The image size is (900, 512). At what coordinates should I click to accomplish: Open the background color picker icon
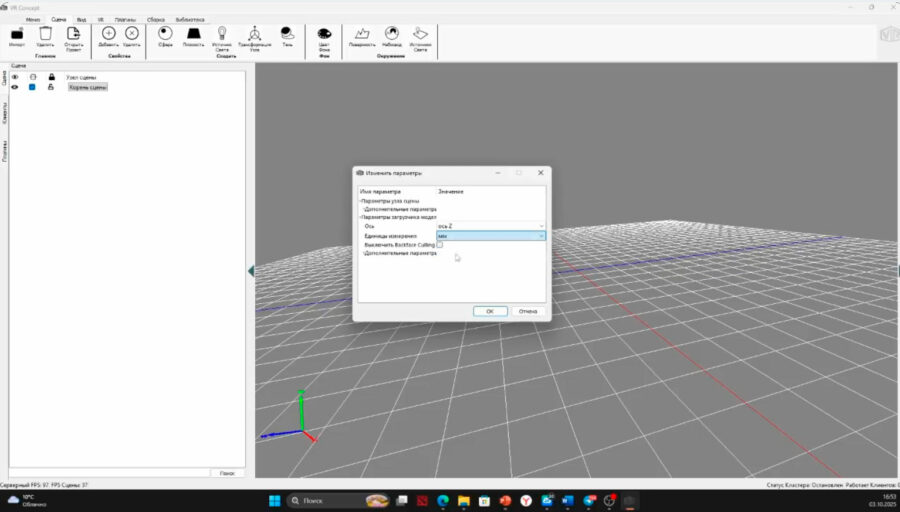click(324, 34)
